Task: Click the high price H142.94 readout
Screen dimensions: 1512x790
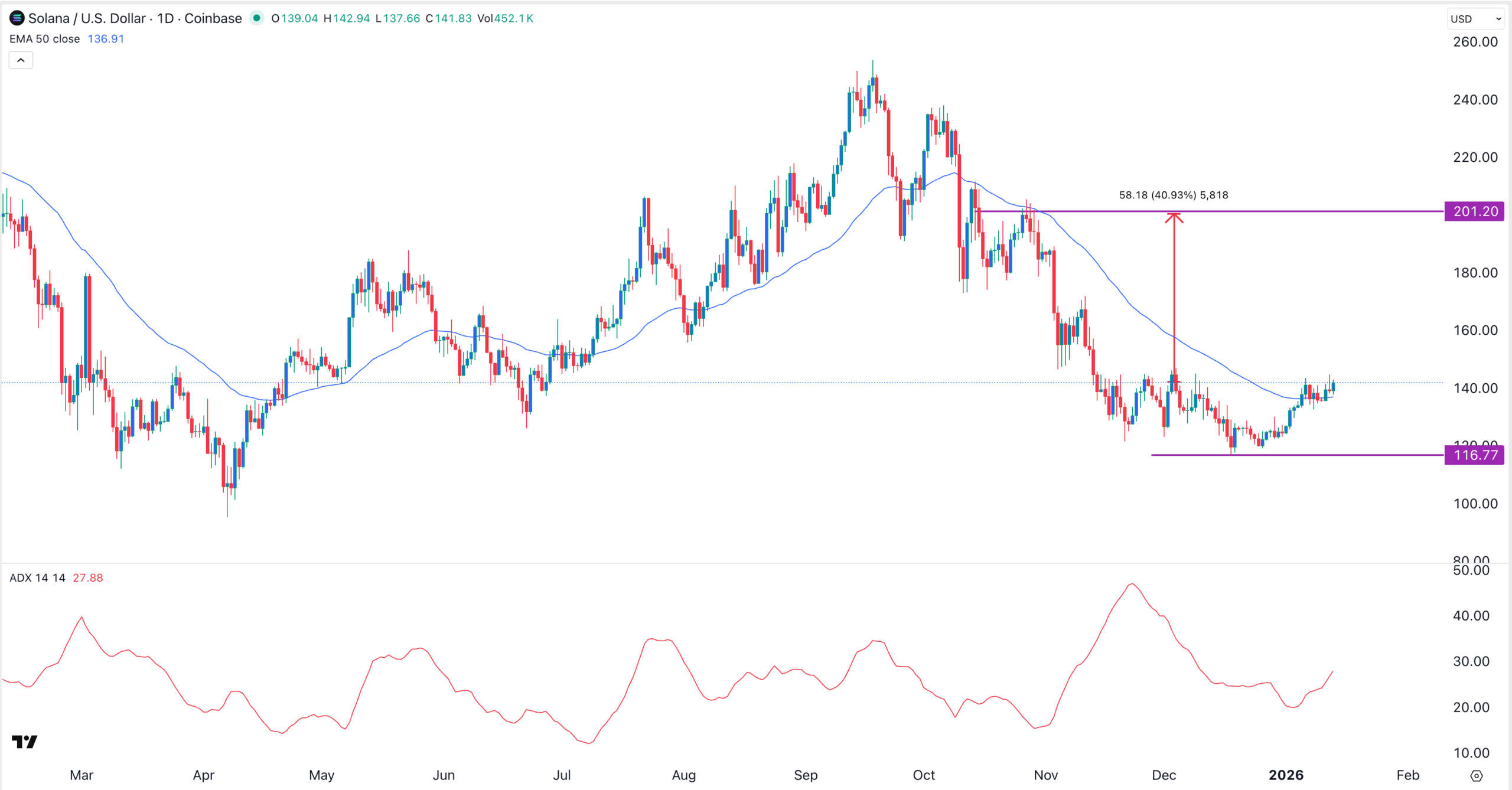Action: [x=347, y=18]
